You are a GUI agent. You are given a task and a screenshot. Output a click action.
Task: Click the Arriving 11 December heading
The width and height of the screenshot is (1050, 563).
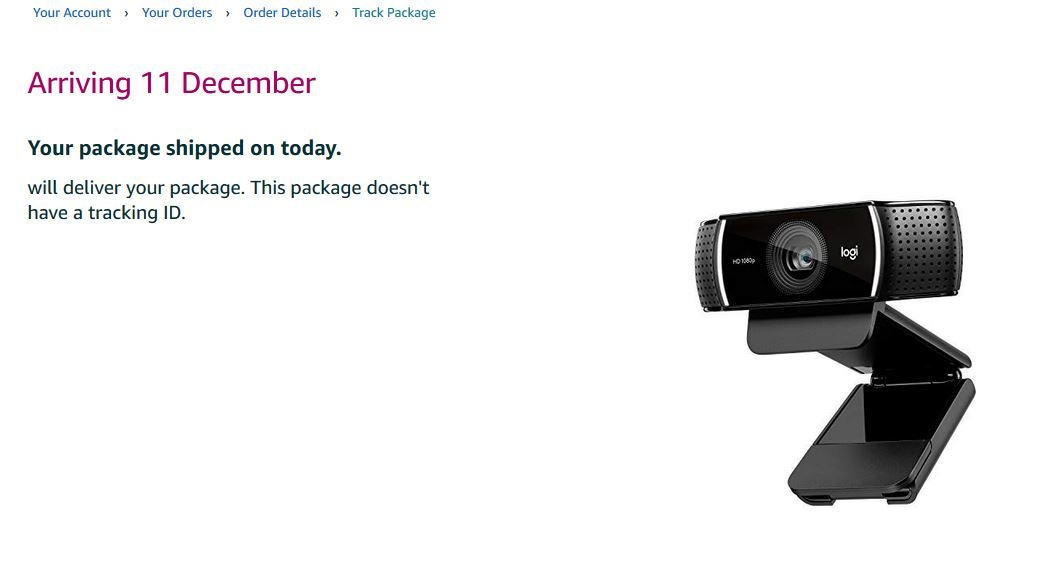(x=171, y=83)
